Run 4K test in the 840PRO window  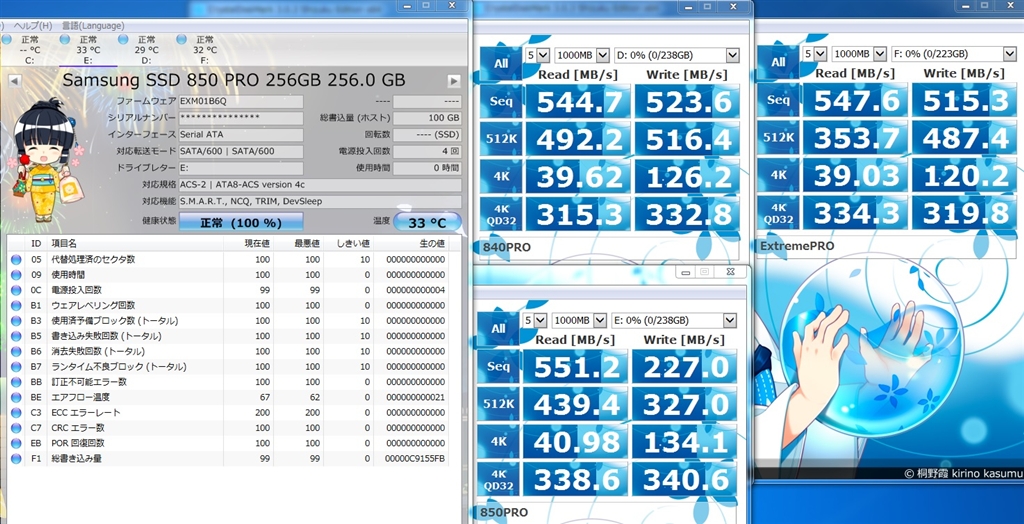coord(500,176)
